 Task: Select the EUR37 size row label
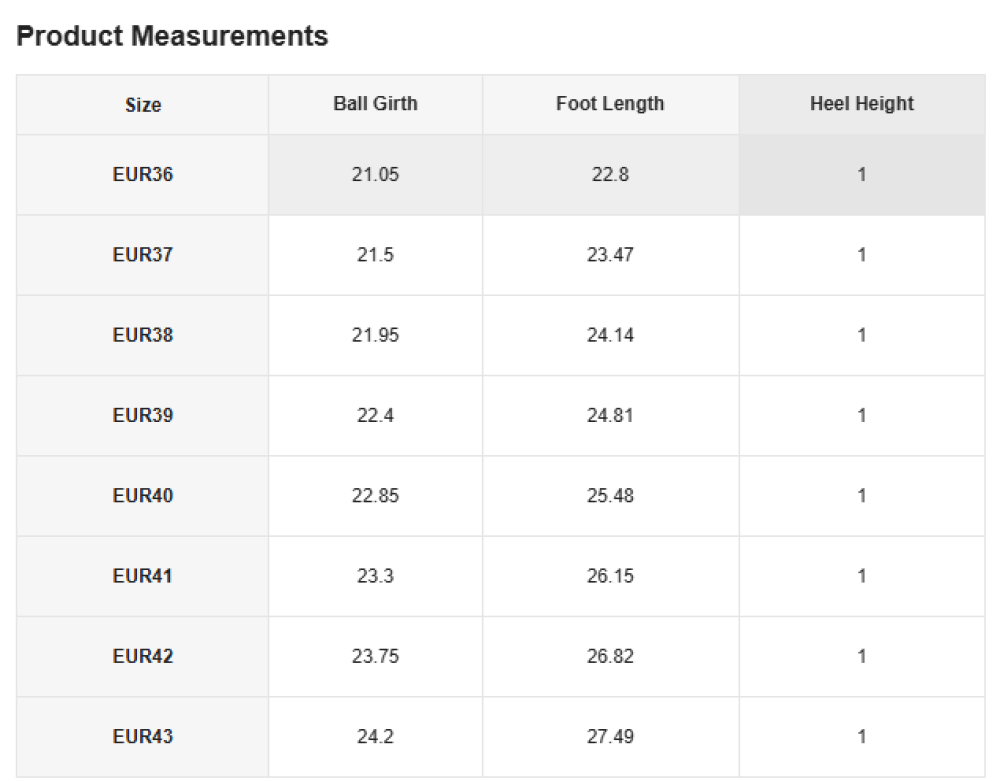[143, 255]
